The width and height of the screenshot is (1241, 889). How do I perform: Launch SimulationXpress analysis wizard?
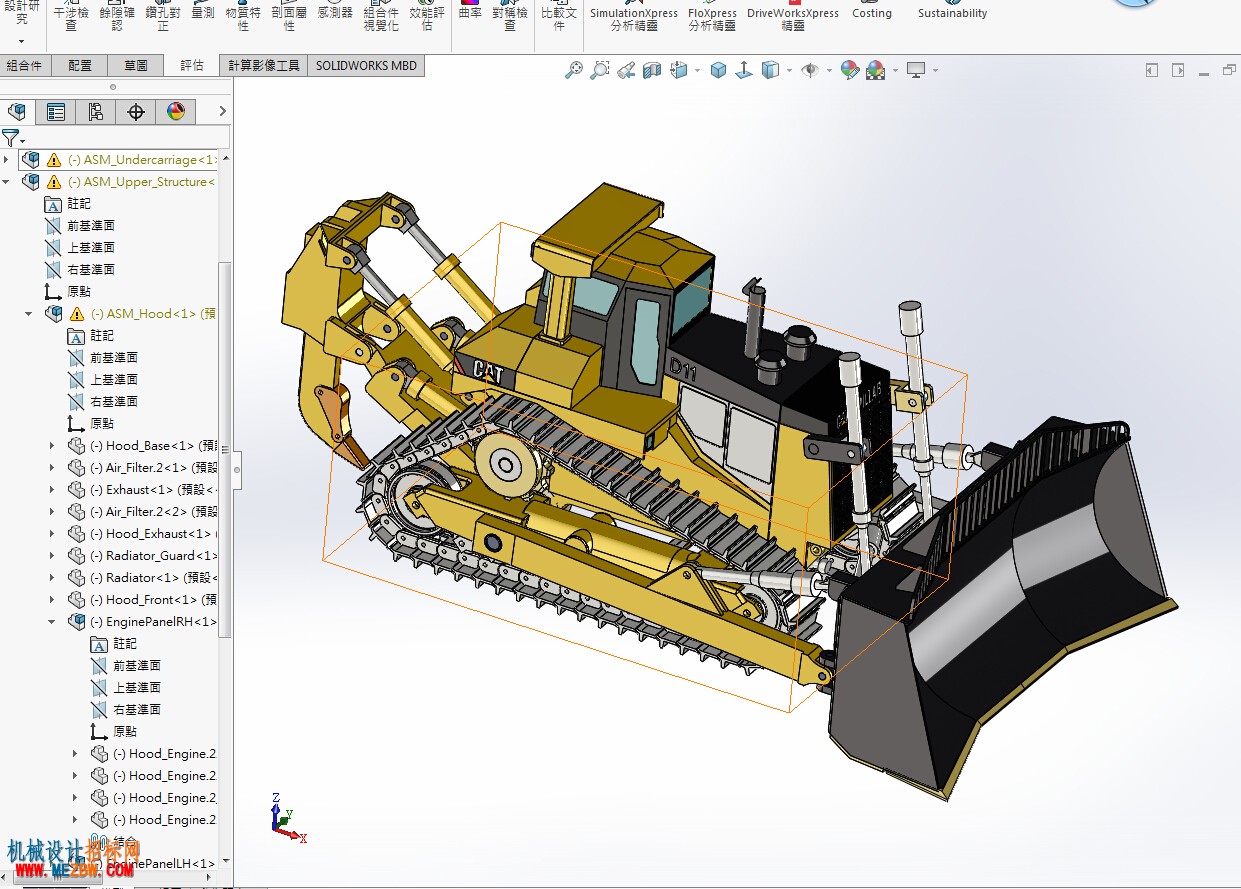click(634, 16)
